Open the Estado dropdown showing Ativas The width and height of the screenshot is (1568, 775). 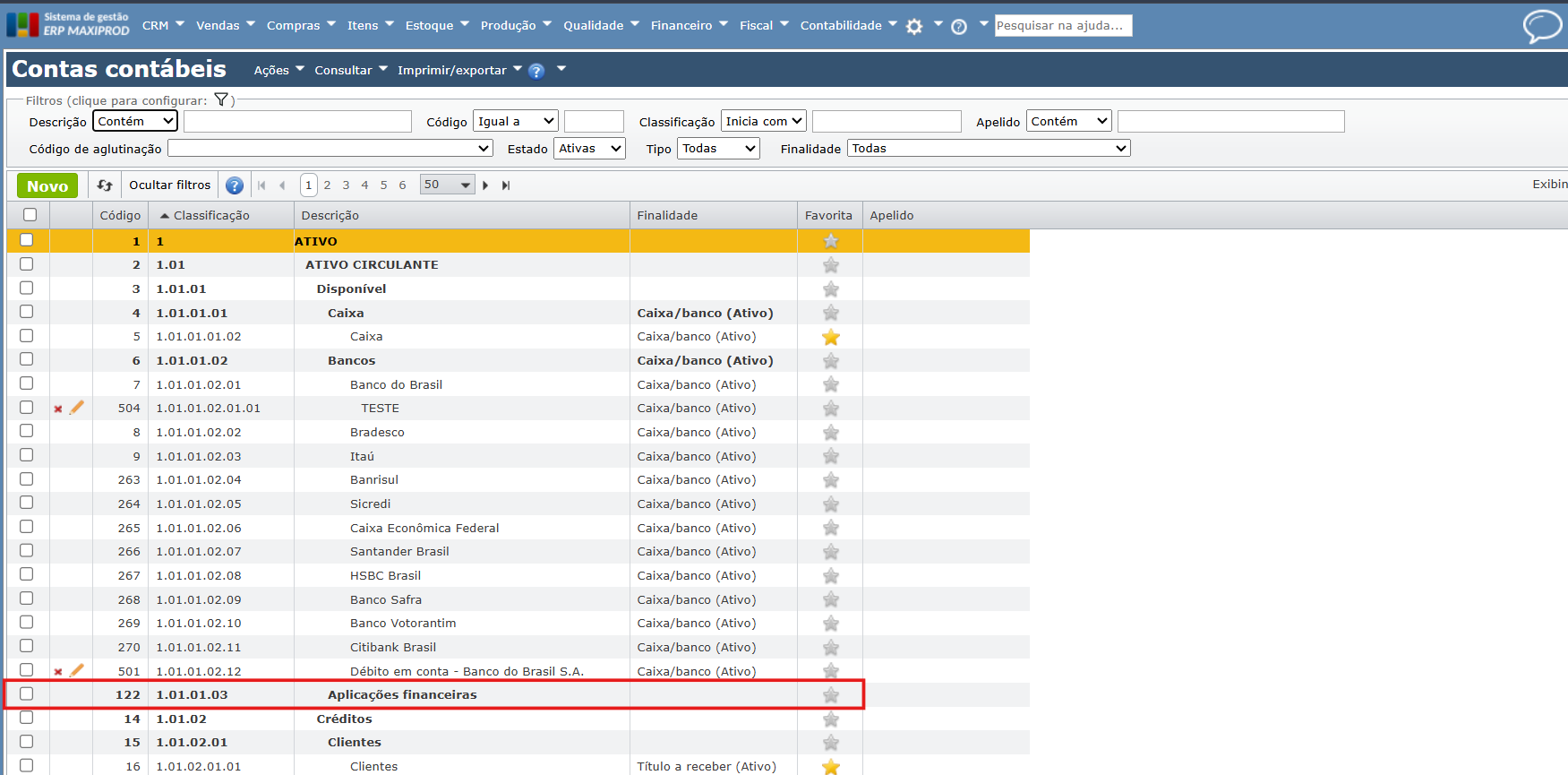point(589,149)
